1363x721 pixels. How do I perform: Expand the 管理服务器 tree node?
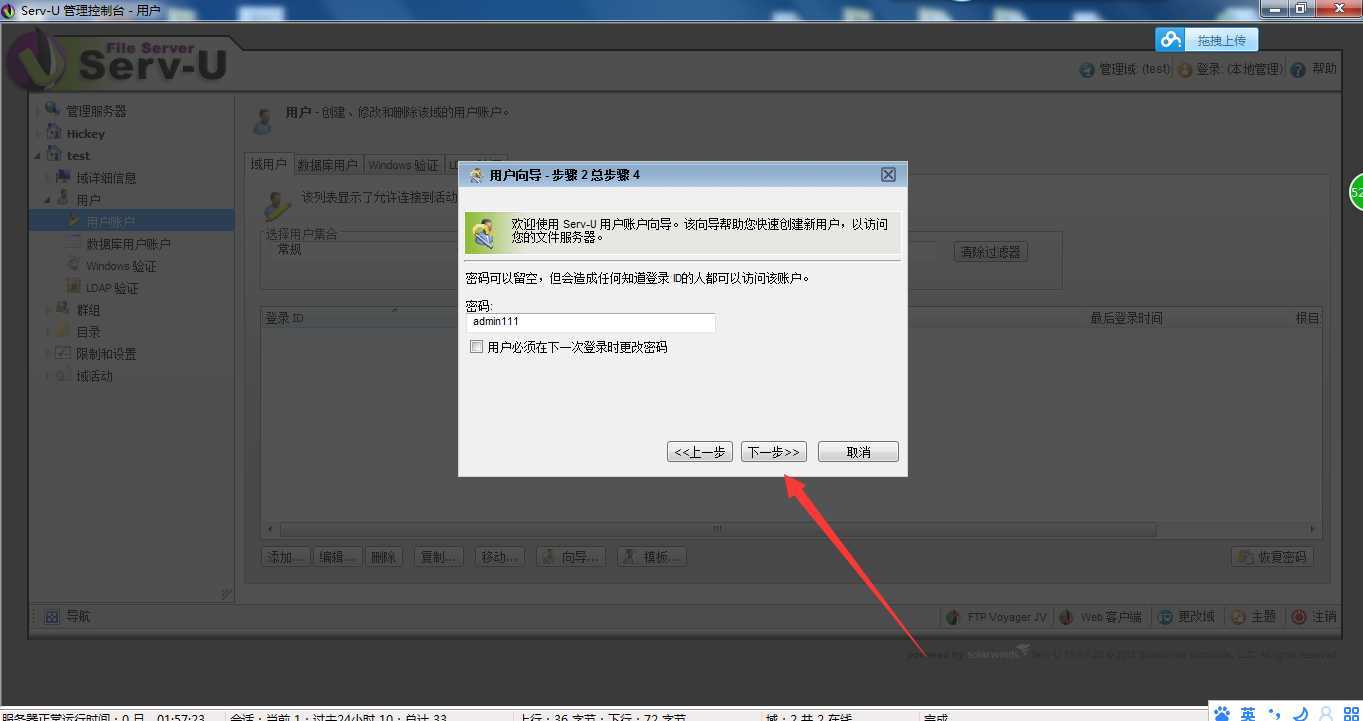pyautogui.click(x=38, y=111)
